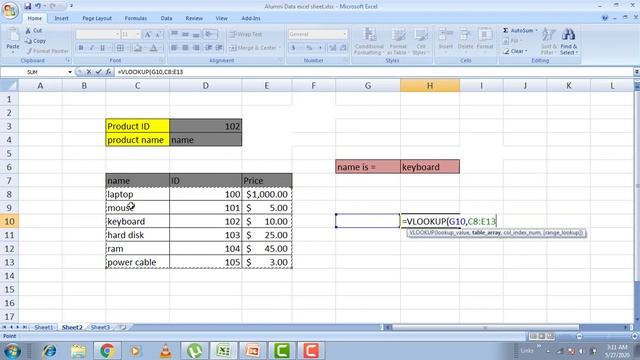The image size is (640, 360).
Task: Click the Insert Worksheet tab icon
Action: (121, 327)
